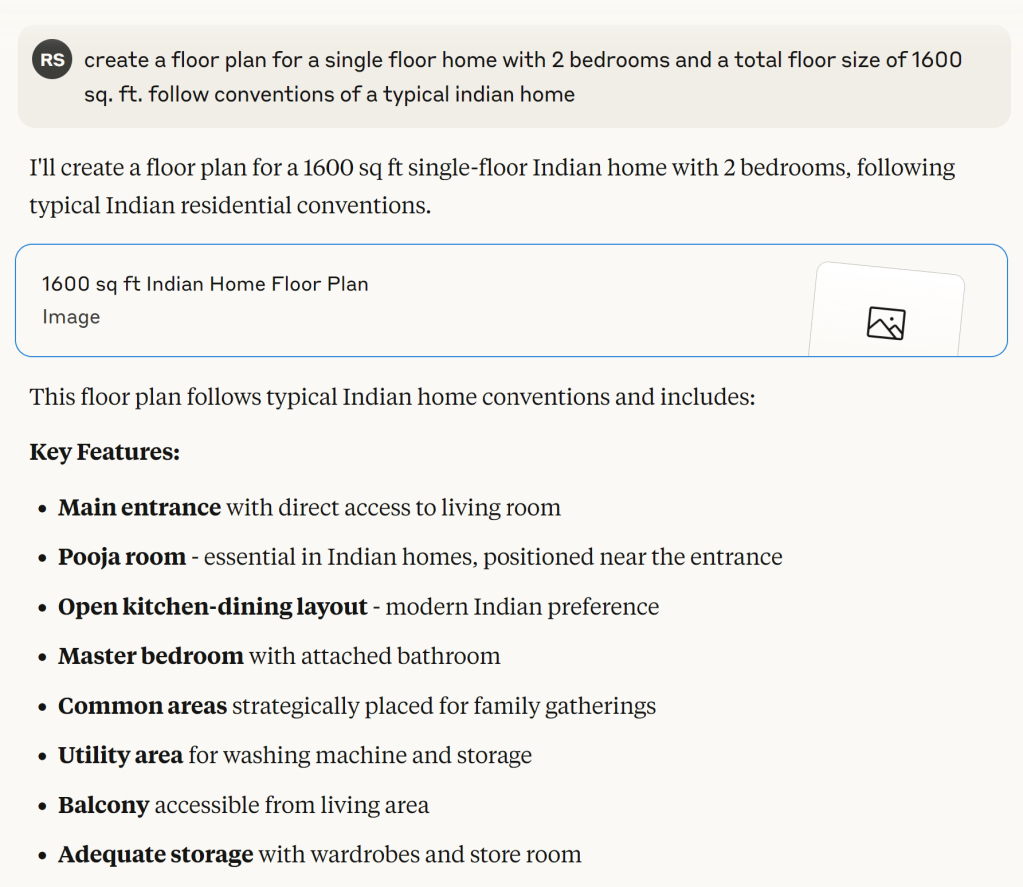Click the text 'with attached bathroom'

tap(374, 656)
